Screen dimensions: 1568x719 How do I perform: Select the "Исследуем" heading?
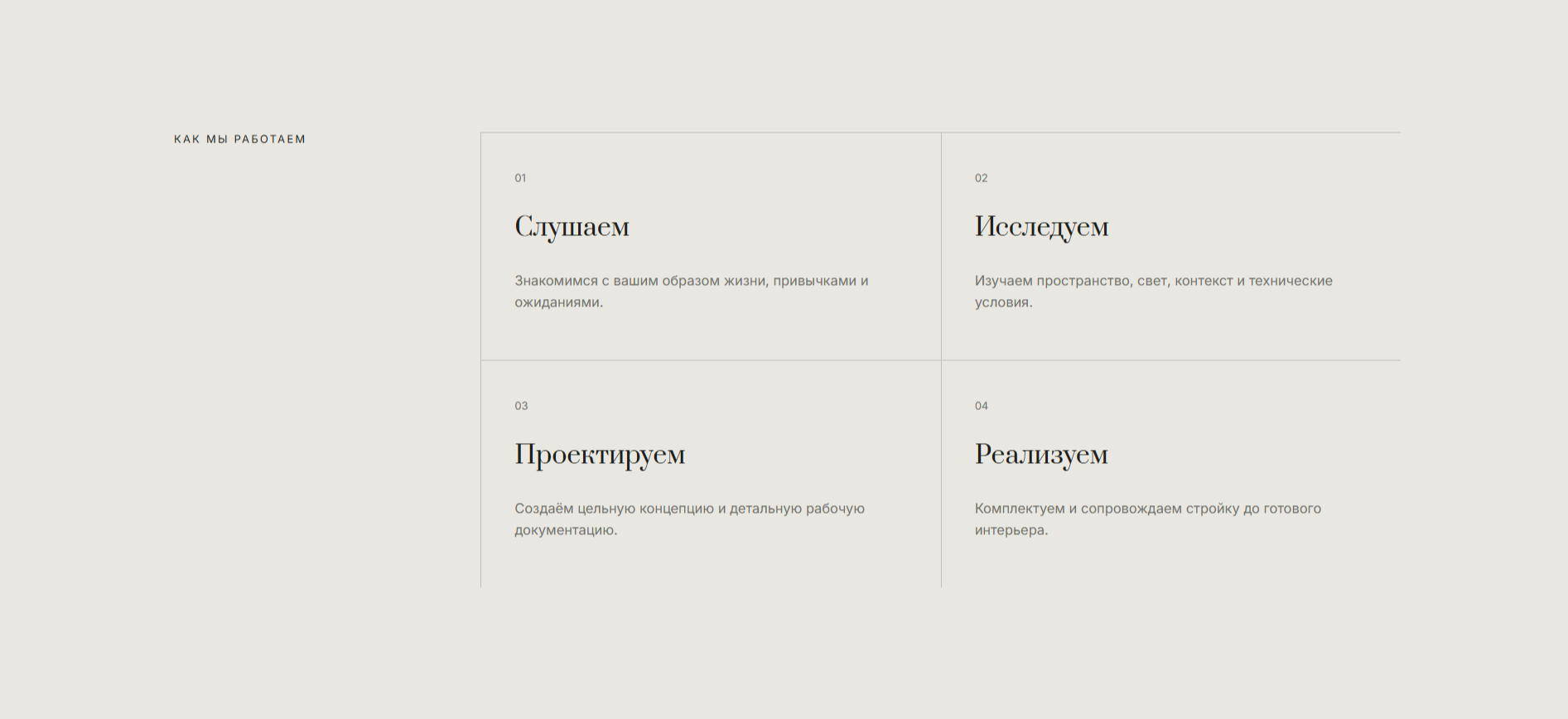(1041, 226)
